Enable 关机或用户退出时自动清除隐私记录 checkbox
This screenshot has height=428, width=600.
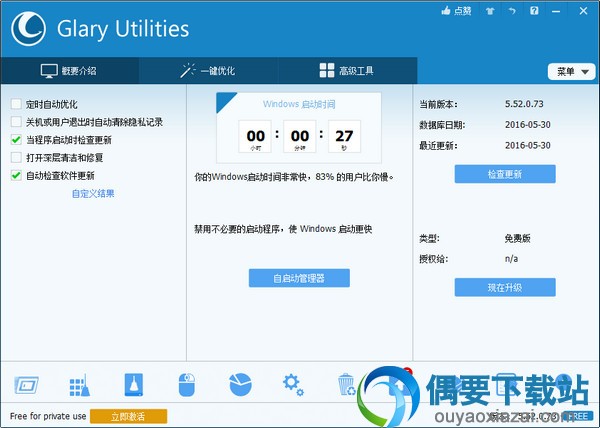tap(16, 122)
